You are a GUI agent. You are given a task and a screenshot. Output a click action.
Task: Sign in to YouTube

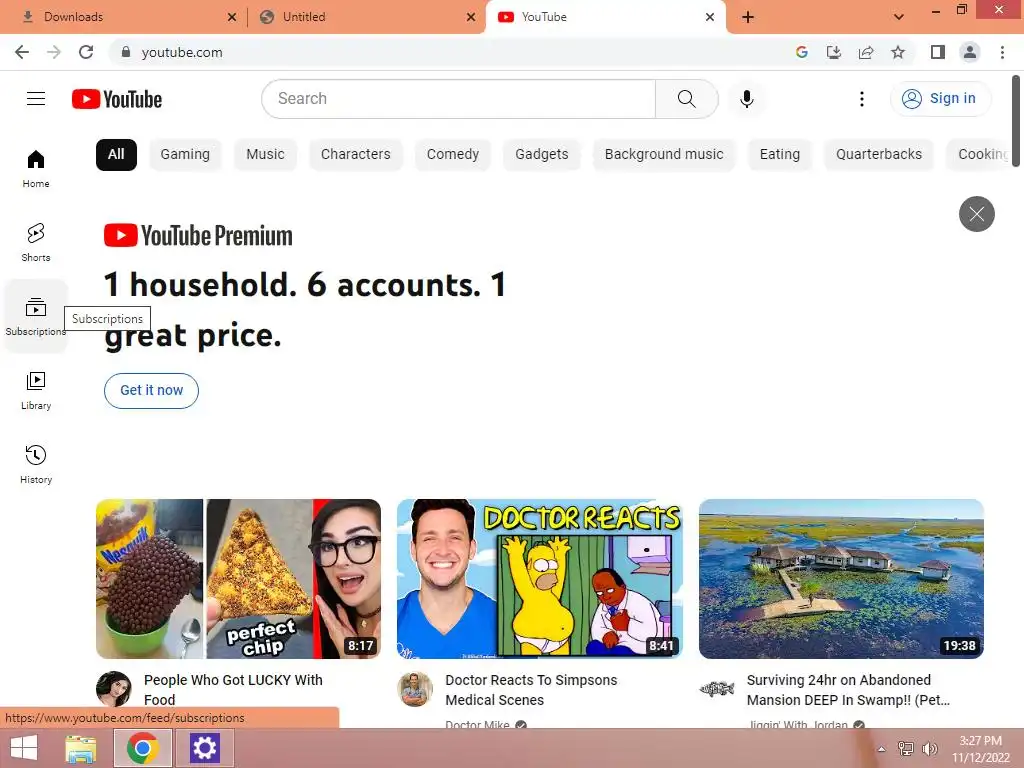(x=940, y=99)
